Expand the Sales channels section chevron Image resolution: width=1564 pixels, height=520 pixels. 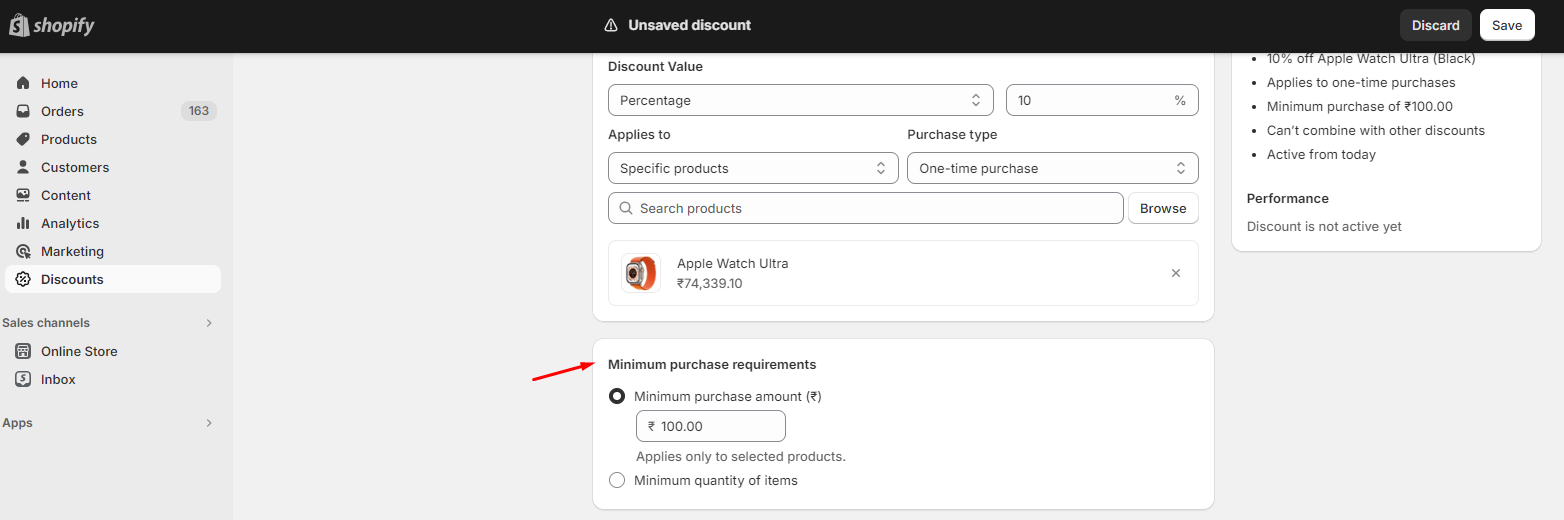(x=209, y=323)
